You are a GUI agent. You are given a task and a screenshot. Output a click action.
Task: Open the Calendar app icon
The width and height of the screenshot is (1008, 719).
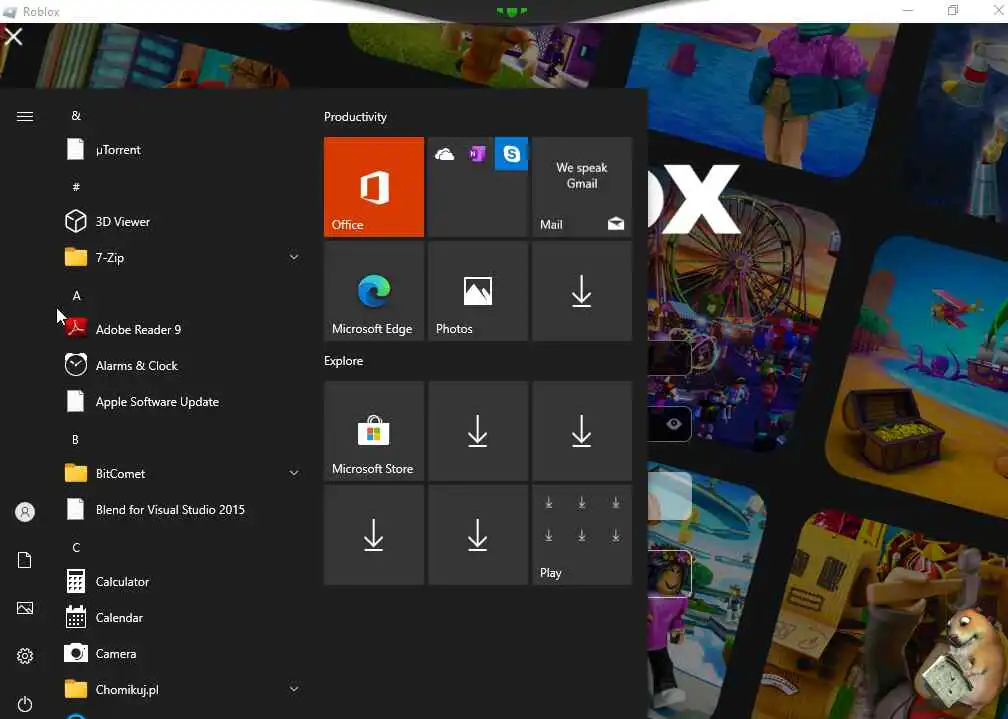click(x=76, y=617)
